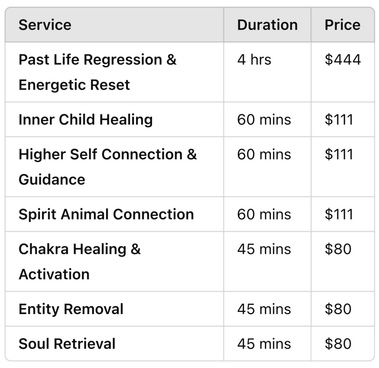Viewport: 379px width, 368px height.
Task: Click the 4 hrs duration cell
Action: coord(254,60)
